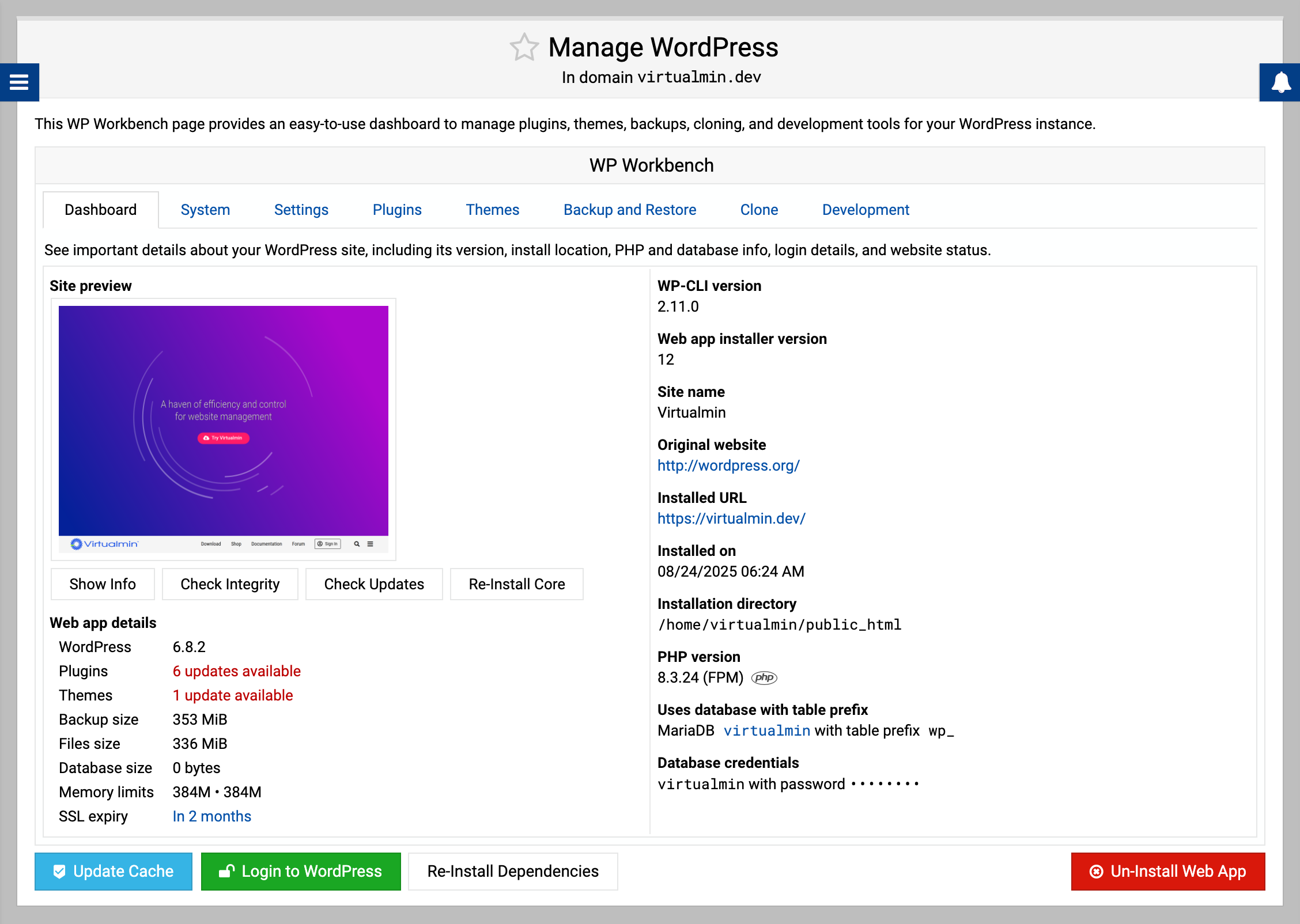Open the Settings tab

tap(301, 210)
